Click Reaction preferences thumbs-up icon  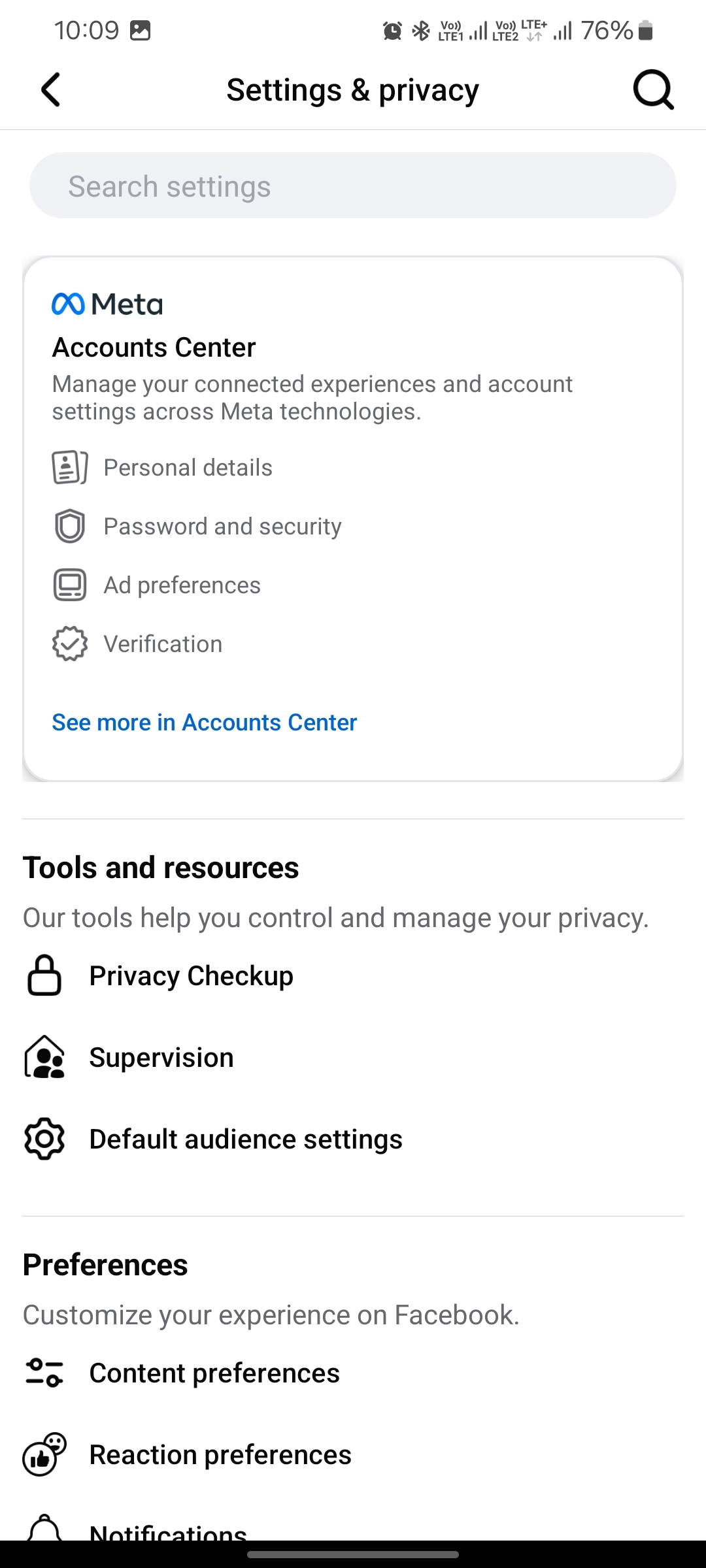click(44, 1454)
